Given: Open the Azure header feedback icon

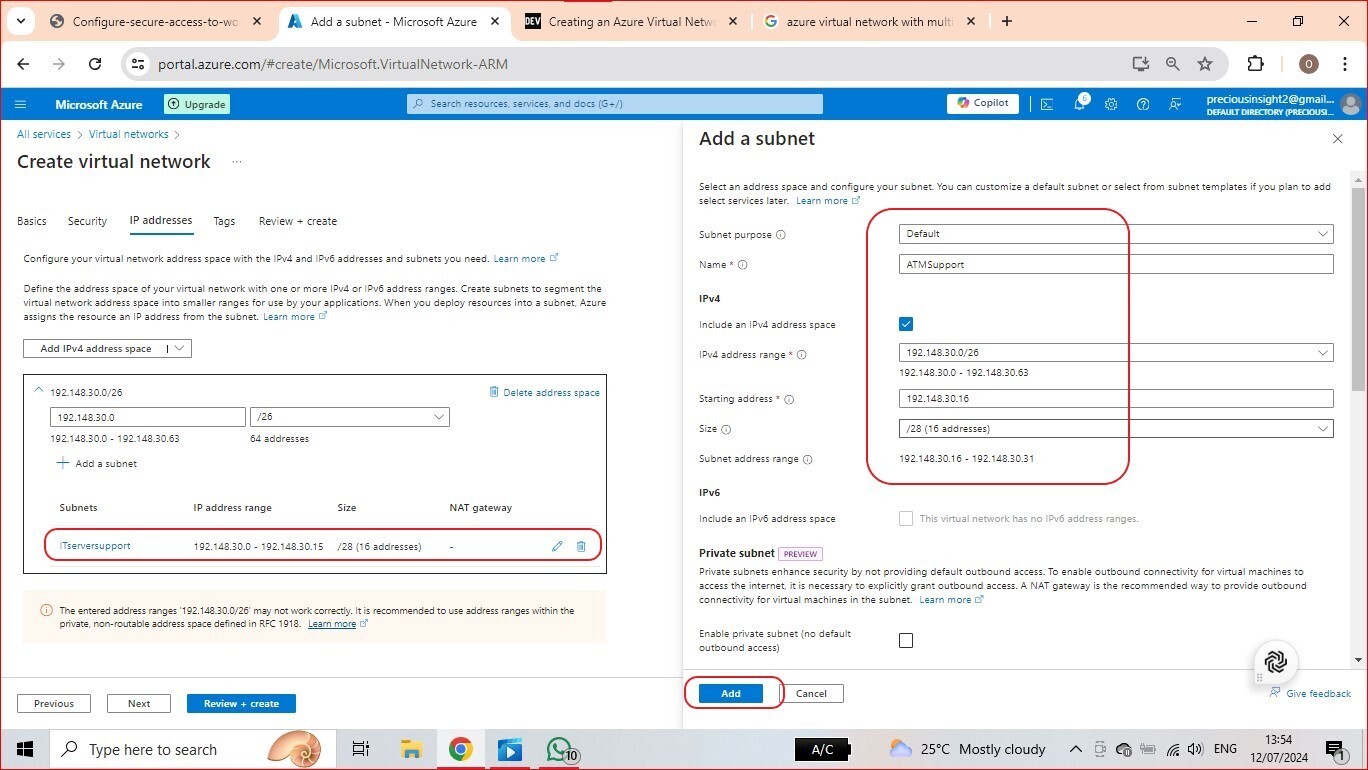Looking at the screenshot, I should [x=1175, y=104].
